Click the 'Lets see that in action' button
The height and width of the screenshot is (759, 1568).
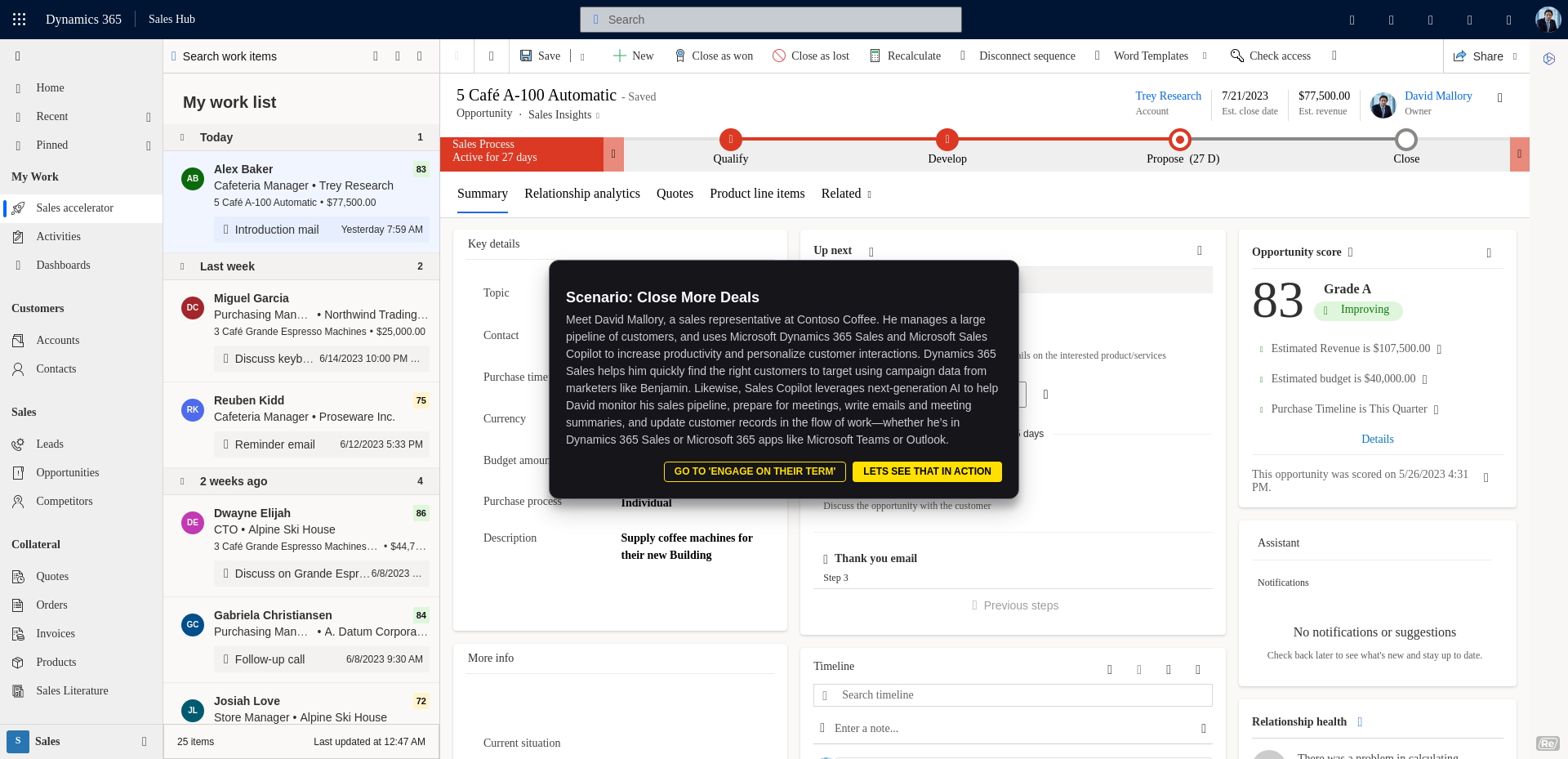tap(926, 471)
